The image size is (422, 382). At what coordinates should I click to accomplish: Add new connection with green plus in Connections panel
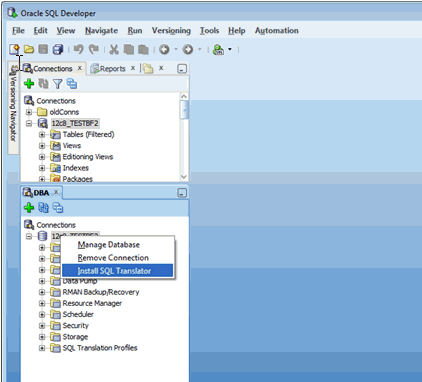click(29, 84)
